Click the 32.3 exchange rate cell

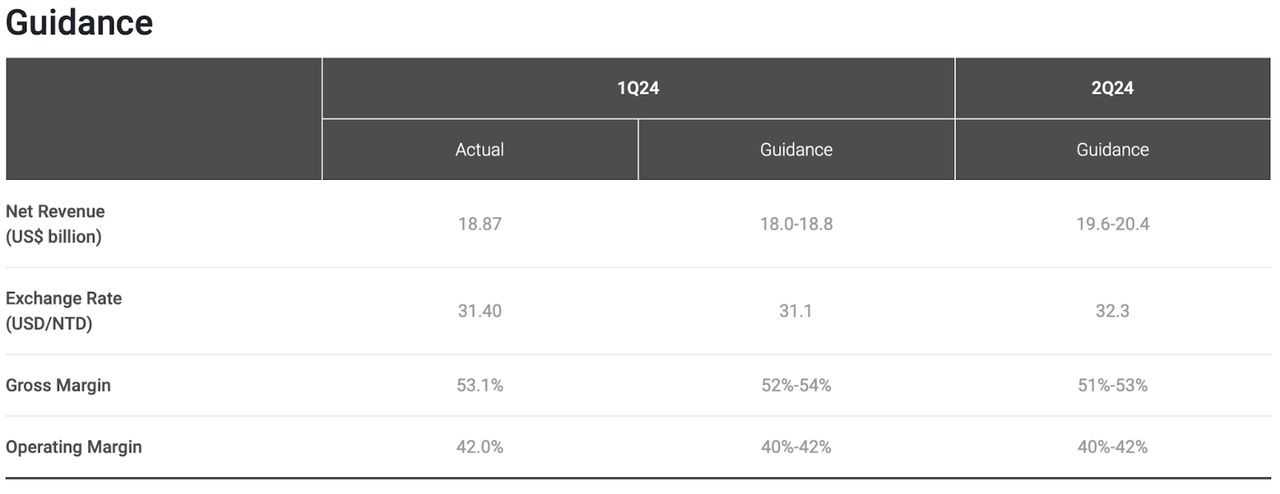1113,311
